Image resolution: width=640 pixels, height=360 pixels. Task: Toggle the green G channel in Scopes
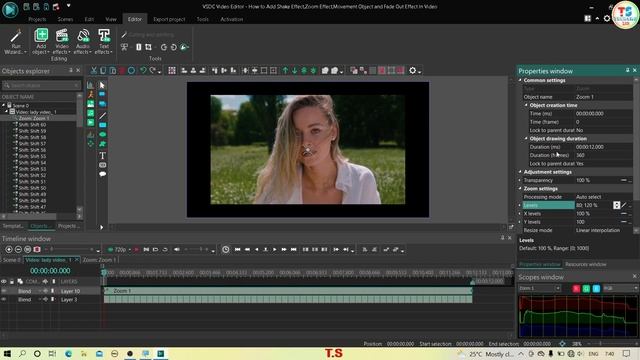[x=586, y=289]
